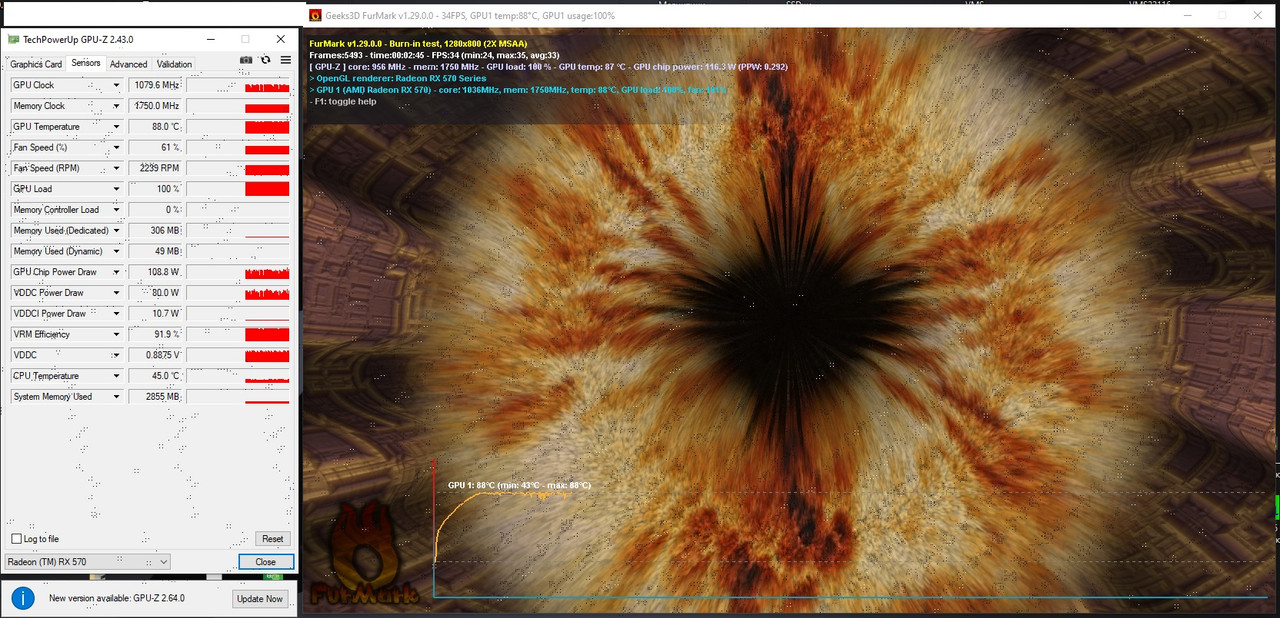
Task: Expand the Memory Used (Dynamic) dropdown
Action: (116, 251)
